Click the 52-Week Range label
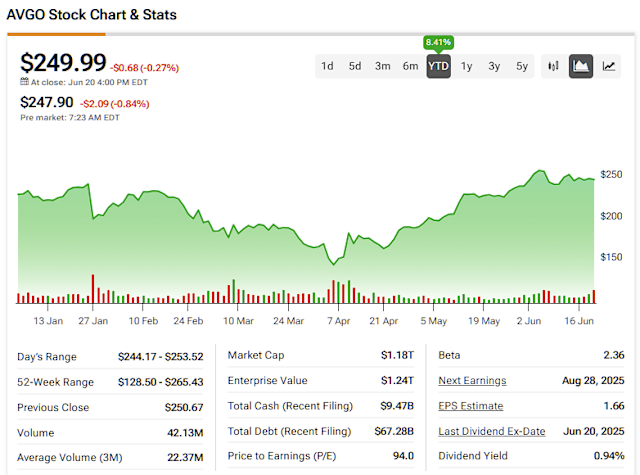This screenshot has height=475, width=640. click(x=56, y=382)
